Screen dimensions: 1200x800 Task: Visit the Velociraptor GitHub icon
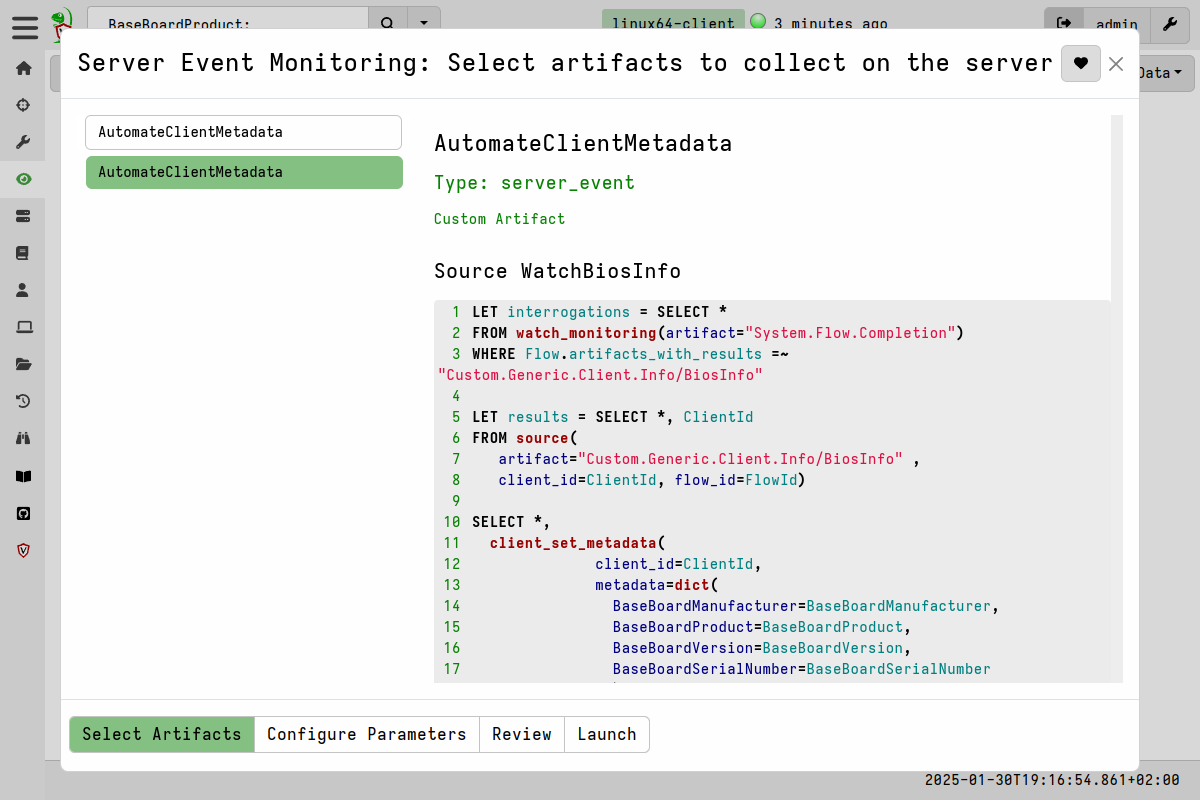(22, 513)
